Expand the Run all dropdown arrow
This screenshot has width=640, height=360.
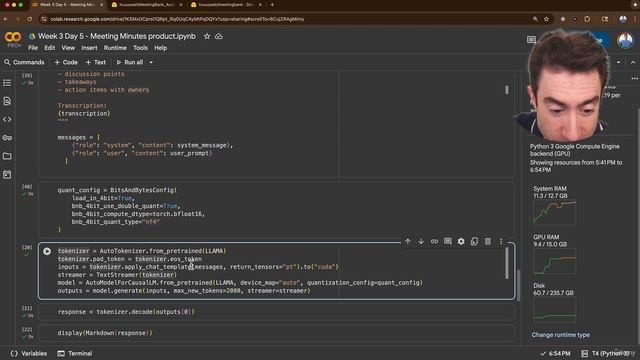point(151,62)
